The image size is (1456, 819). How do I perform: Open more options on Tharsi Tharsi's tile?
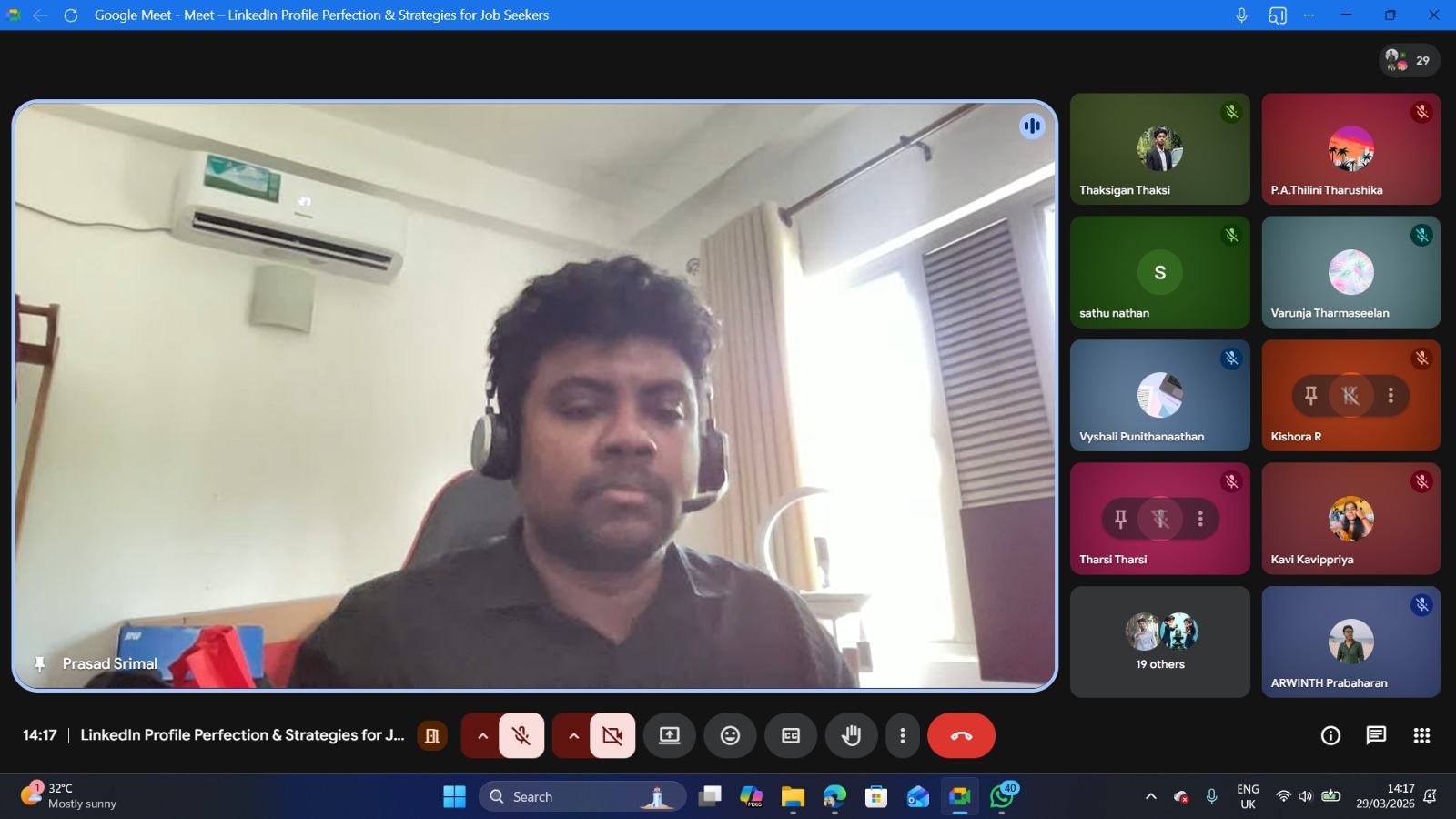(1200, 519)
